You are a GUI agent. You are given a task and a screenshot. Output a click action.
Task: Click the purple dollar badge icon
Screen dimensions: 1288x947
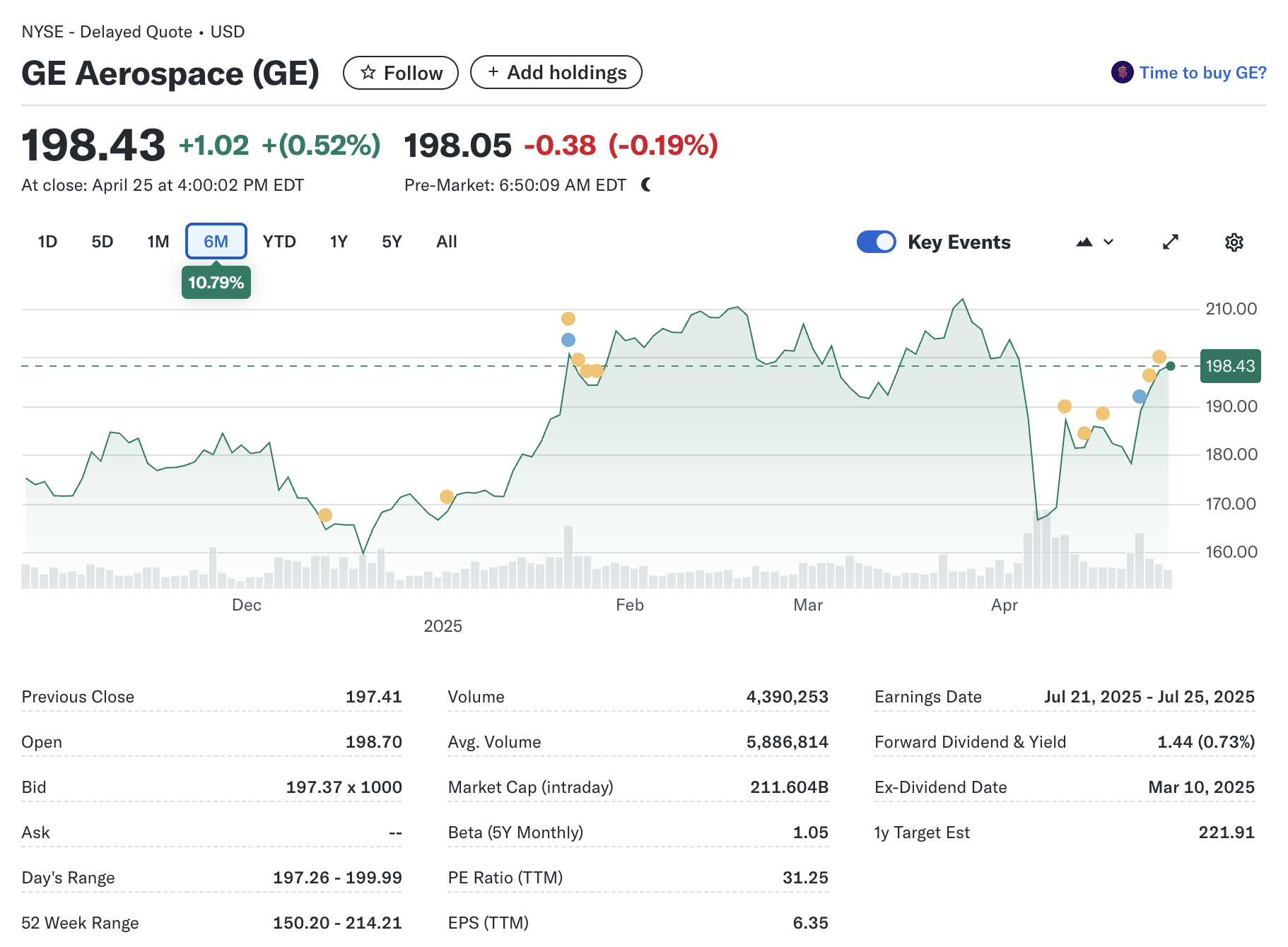[x=1122, y=72]
